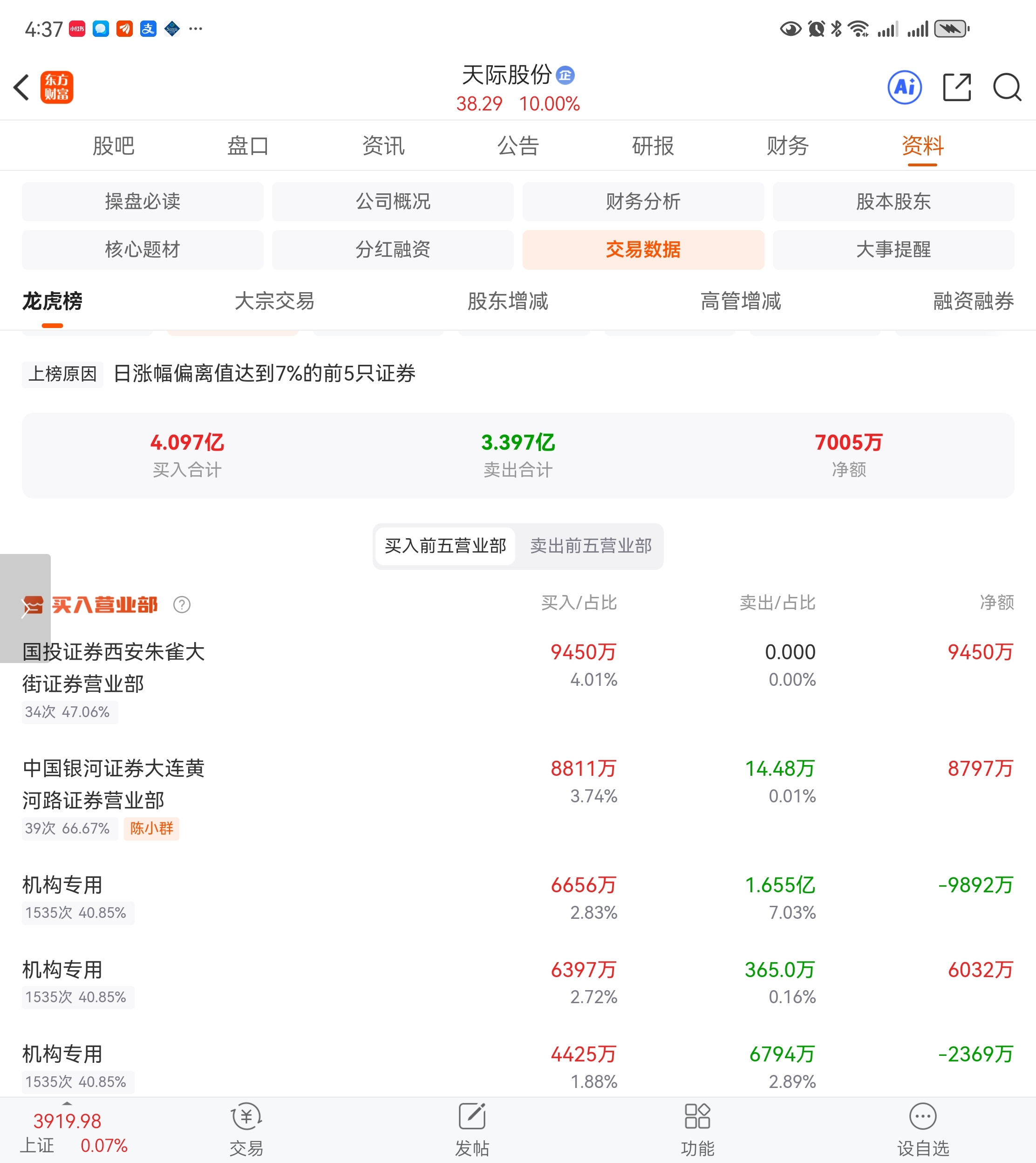Image resolution: width=1036 pixels, height=1163 pixels.
Task: Tap the back arrow icon
Action: click(21, 87)
